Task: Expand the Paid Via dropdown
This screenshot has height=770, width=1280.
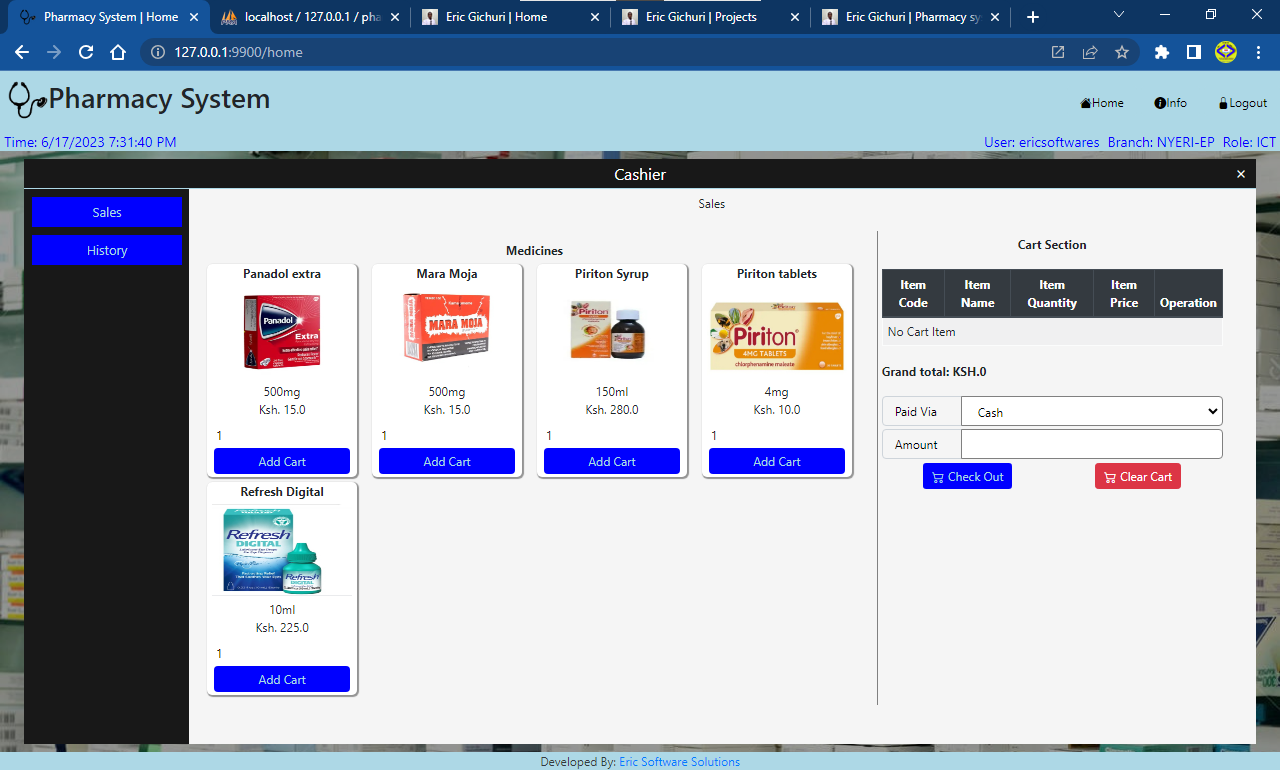Action: point(1091,412)
